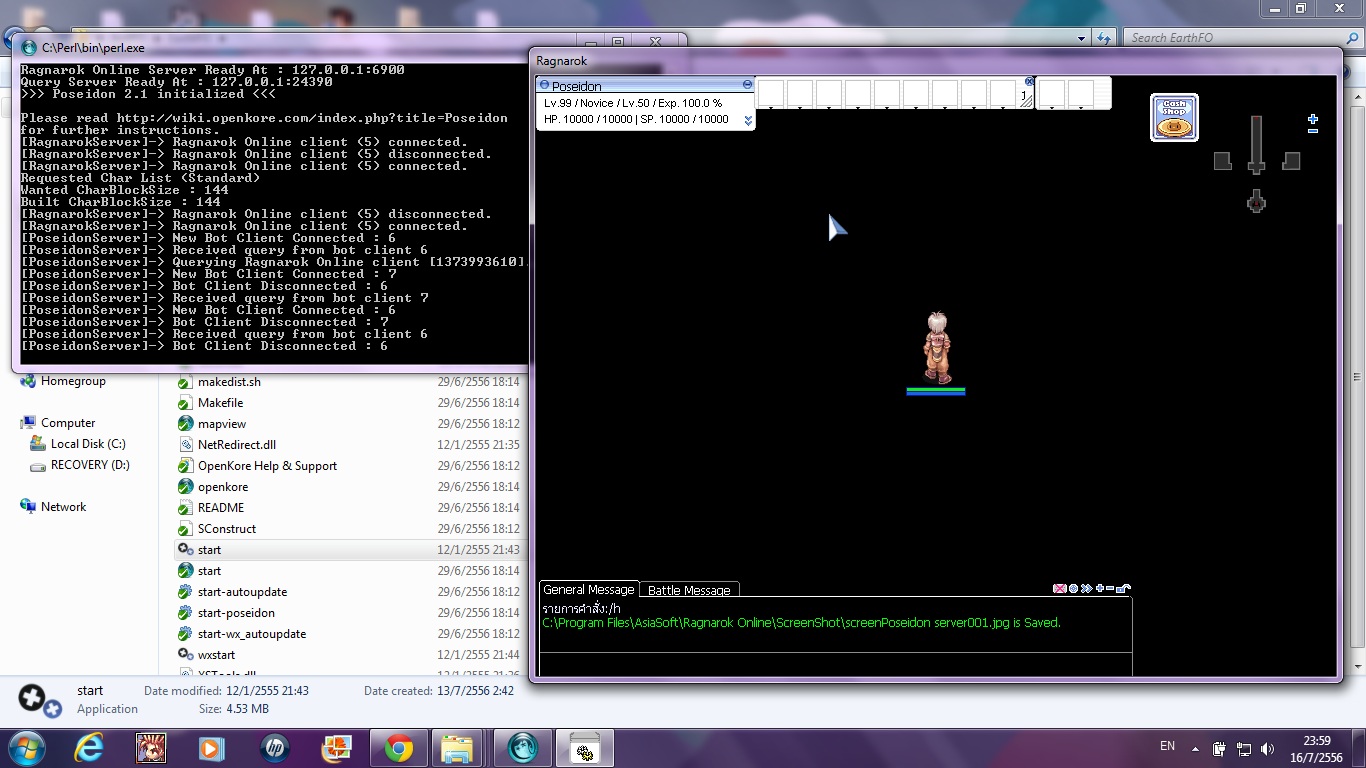Select OpenKore Help & Support file

click(x=267, y=466)
